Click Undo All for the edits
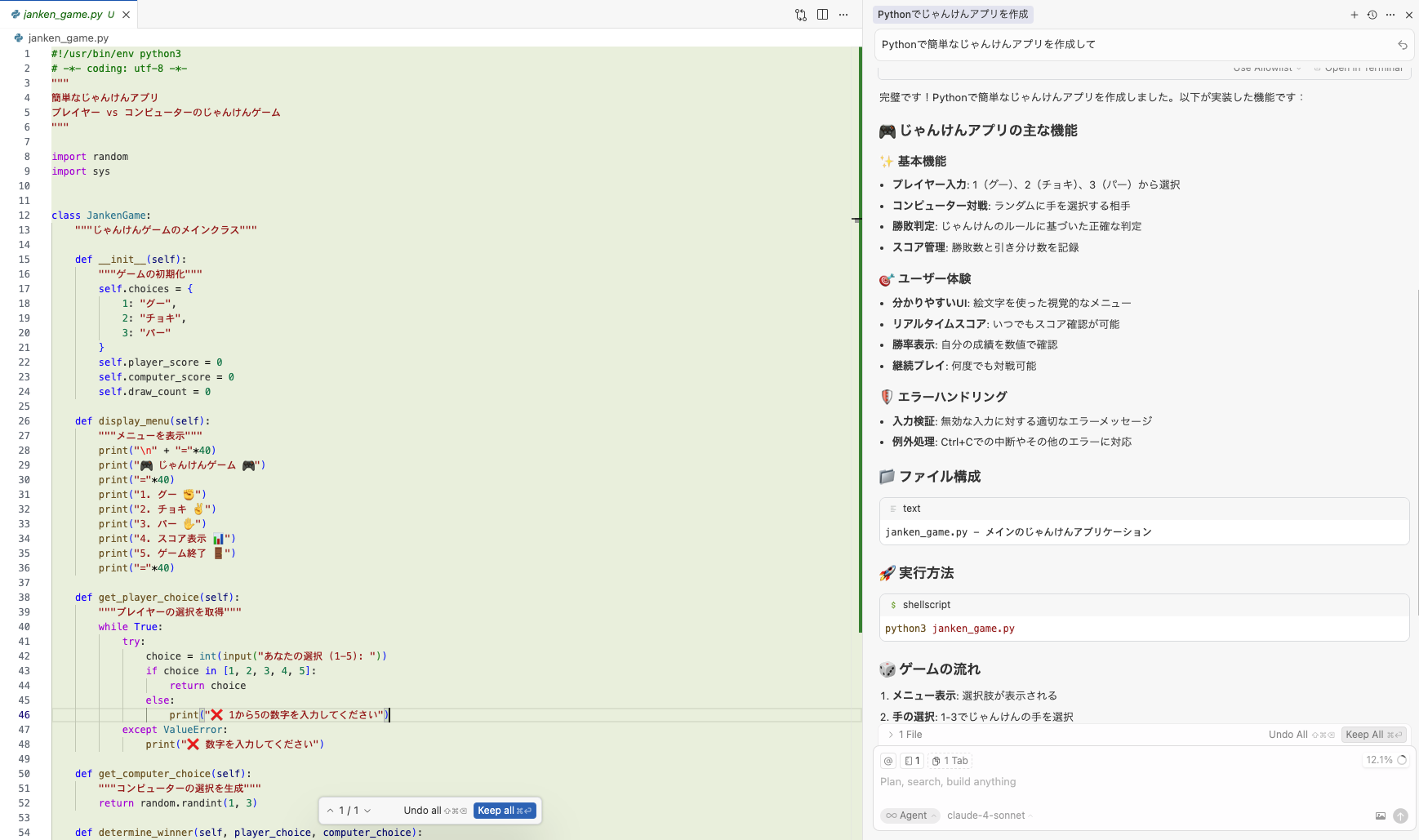 pos(1294,734)
